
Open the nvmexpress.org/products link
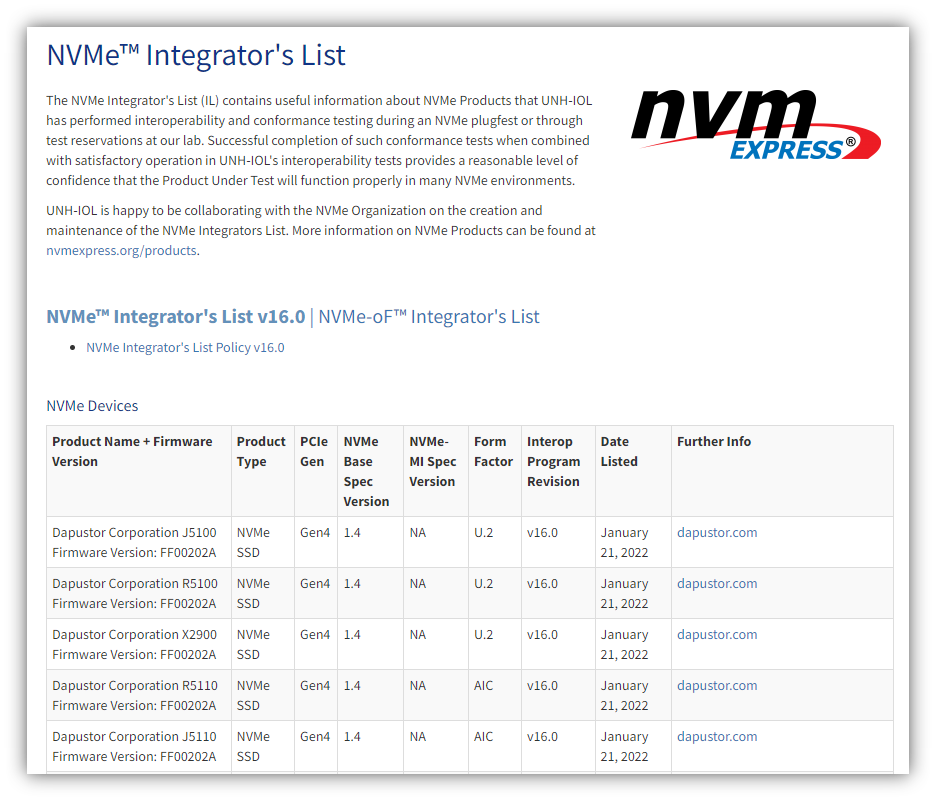pos(121,251)
